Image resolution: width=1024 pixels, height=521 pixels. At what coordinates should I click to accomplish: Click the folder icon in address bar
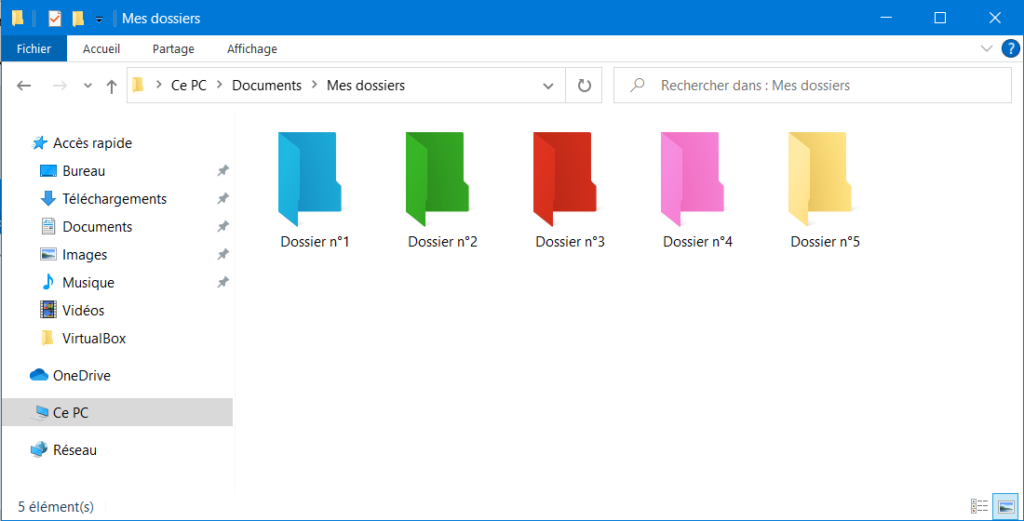pyautogui.click(x=138, y=85)
